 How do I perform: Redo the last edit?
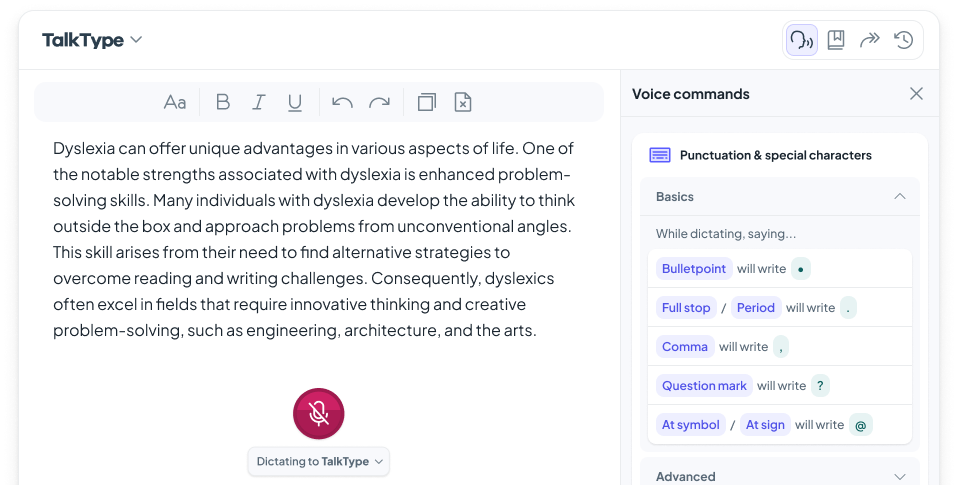tap(379, 102)
